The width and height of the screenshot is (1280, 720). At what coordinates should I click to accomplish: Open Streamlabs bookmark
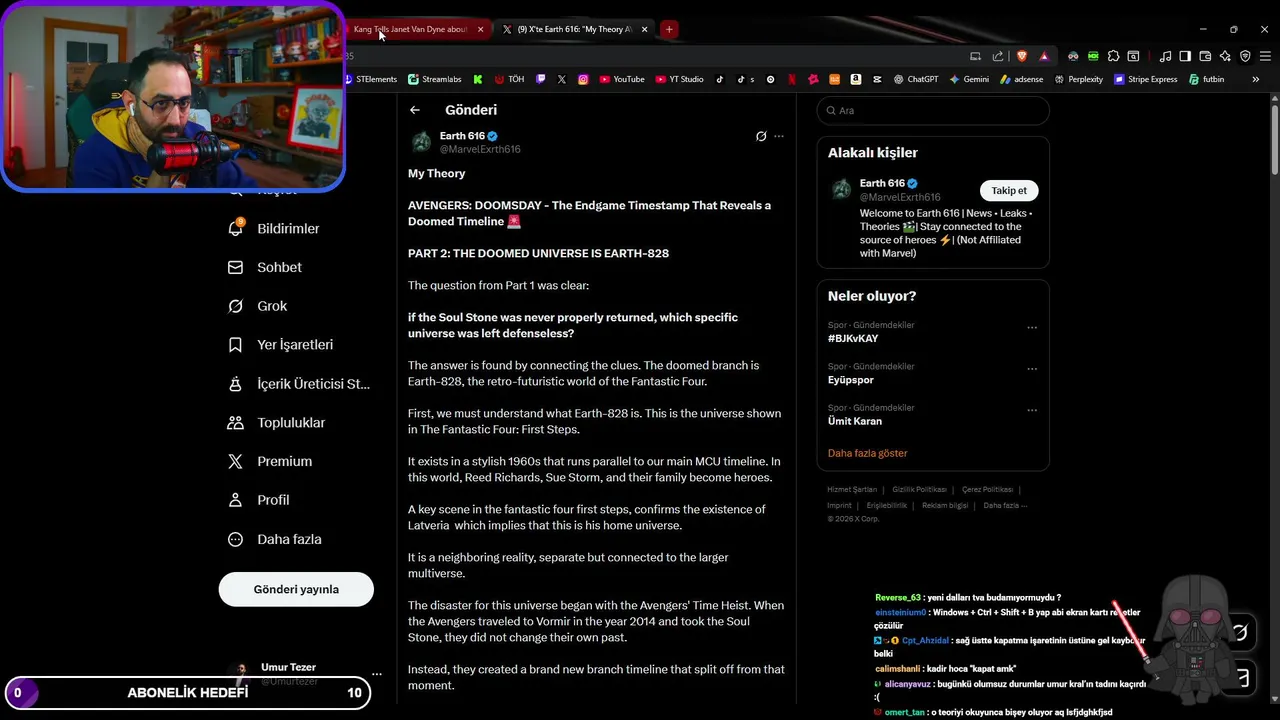(434, 79)
